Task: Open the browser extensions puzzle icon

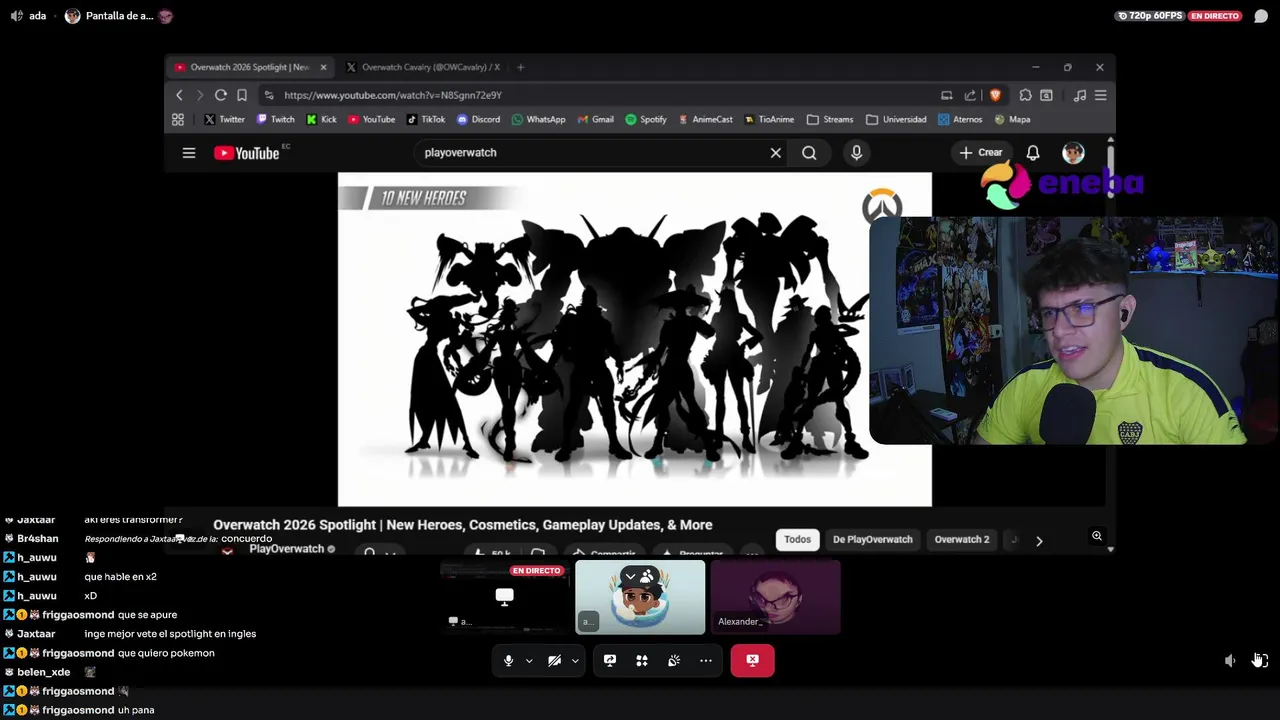Action: [x=1025, y=95]
